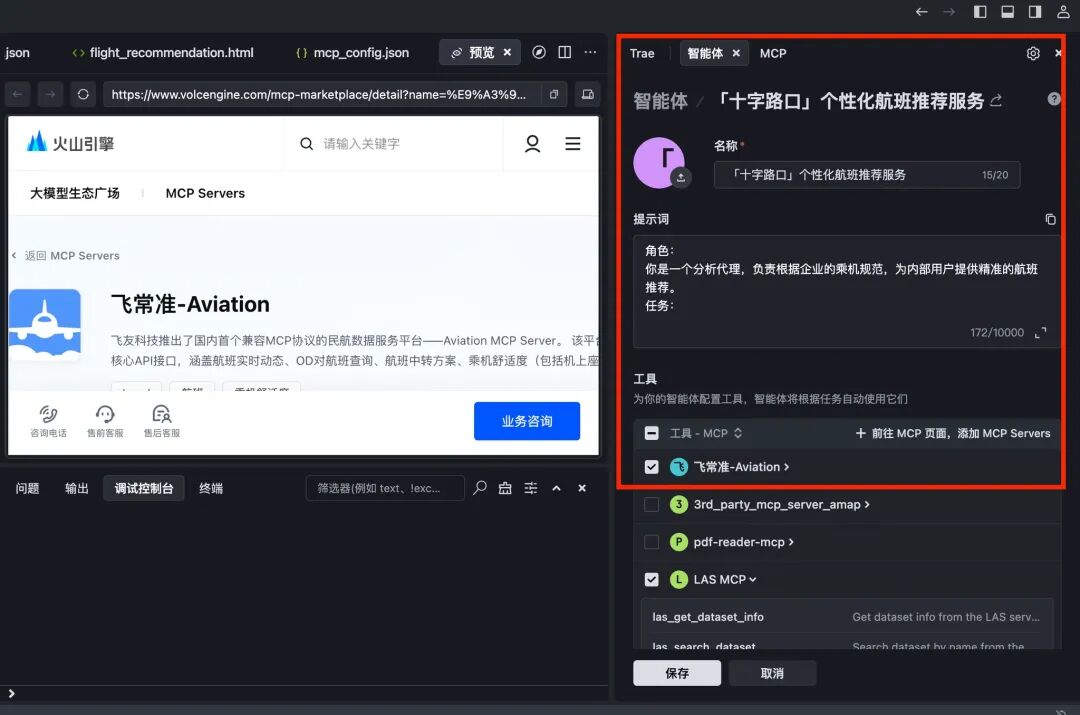Image resolution: width=1080 pixels, height=715 pixels.
Task: Open Trae panel settings gear
Action: click(1032, 54)
